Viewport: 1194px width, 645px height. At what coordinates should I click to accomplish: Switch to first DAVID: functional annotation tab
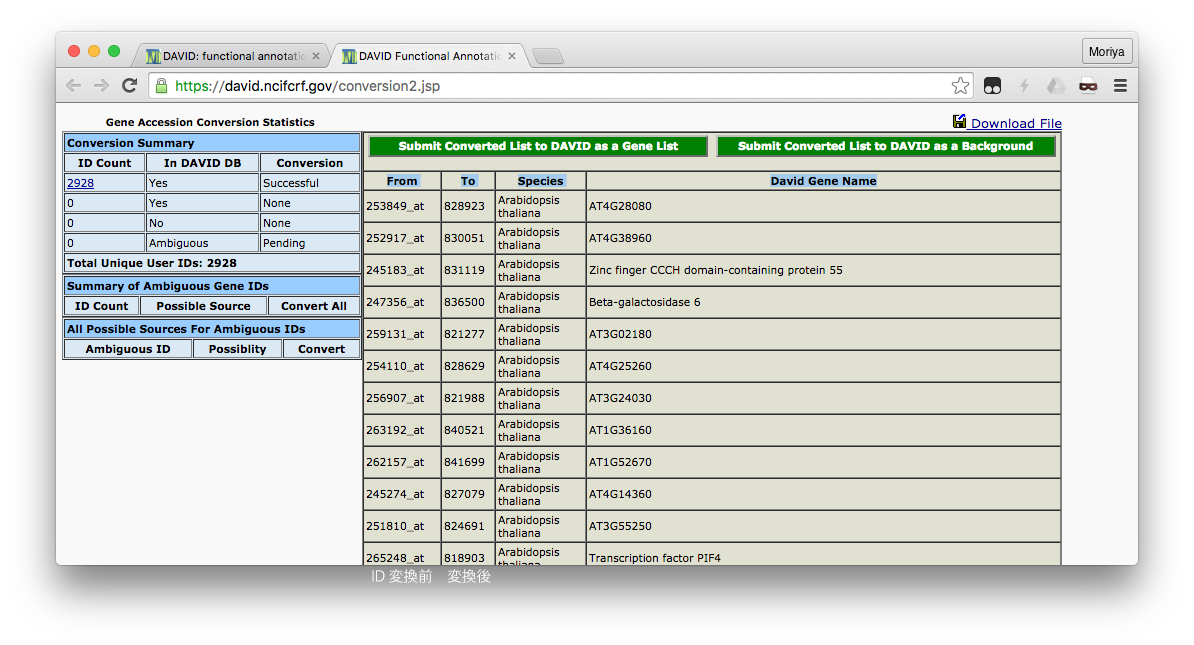pyautogui.click(x=232, y=56)
